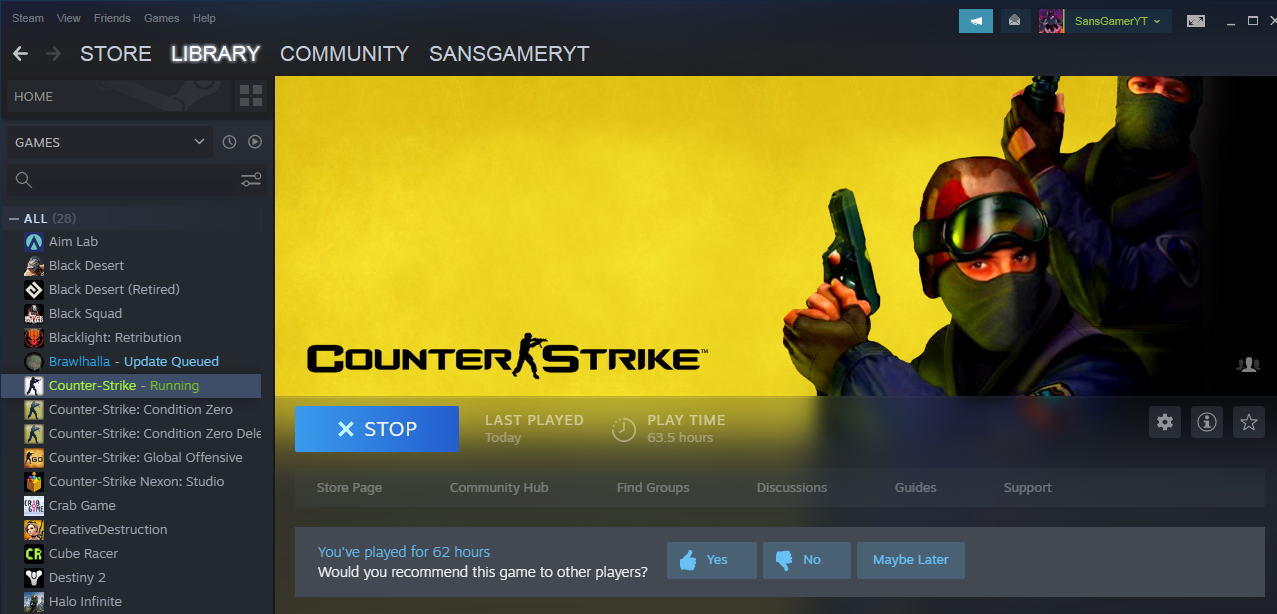Viewport: 1277px width, 614px height.
Task: Open the announcements megaphone icon
Action: click(x=976, y=21)
